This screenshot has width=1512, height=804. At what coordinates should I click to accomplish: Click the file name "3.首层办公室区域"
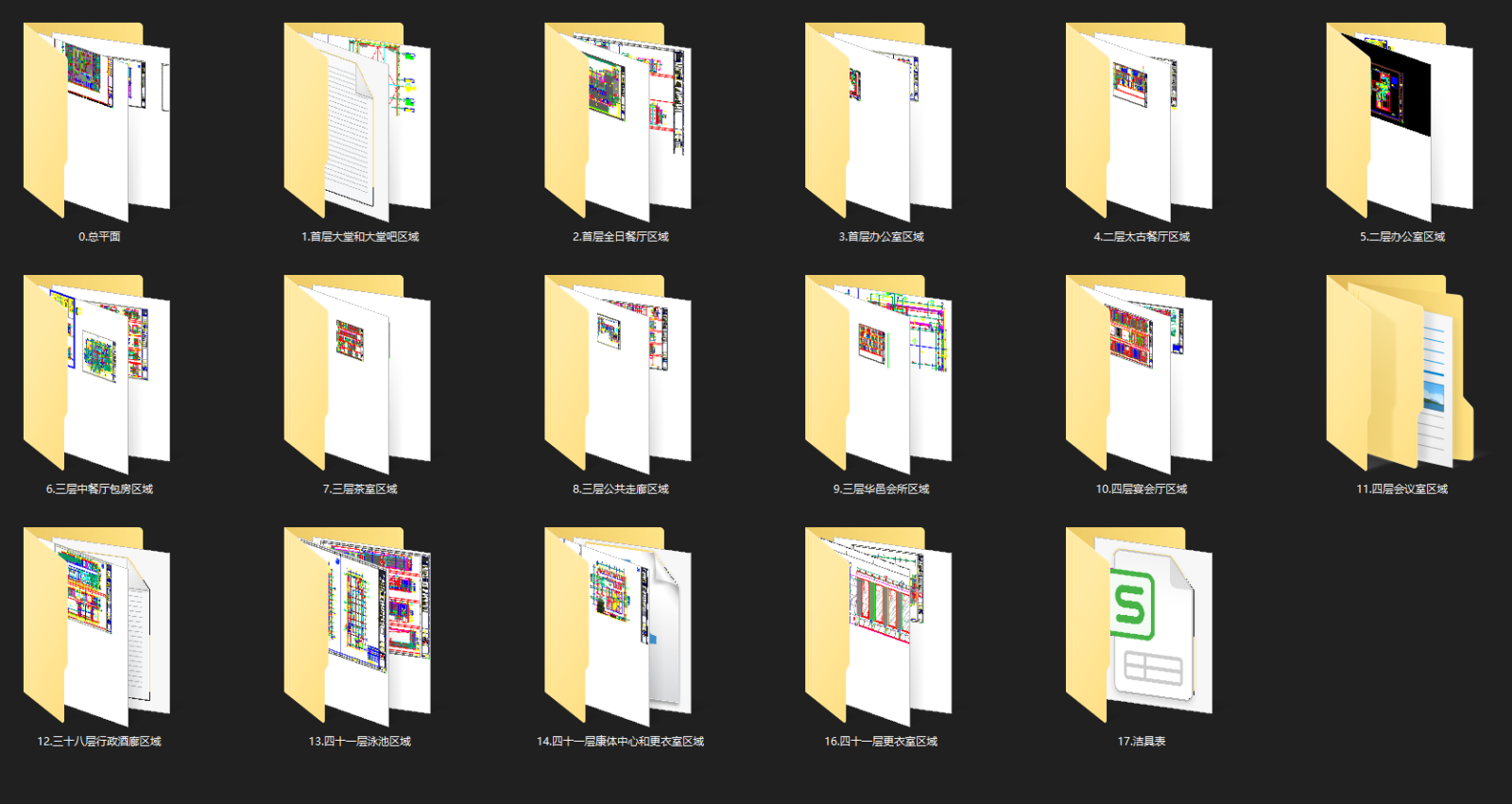[x=882, y=237]
